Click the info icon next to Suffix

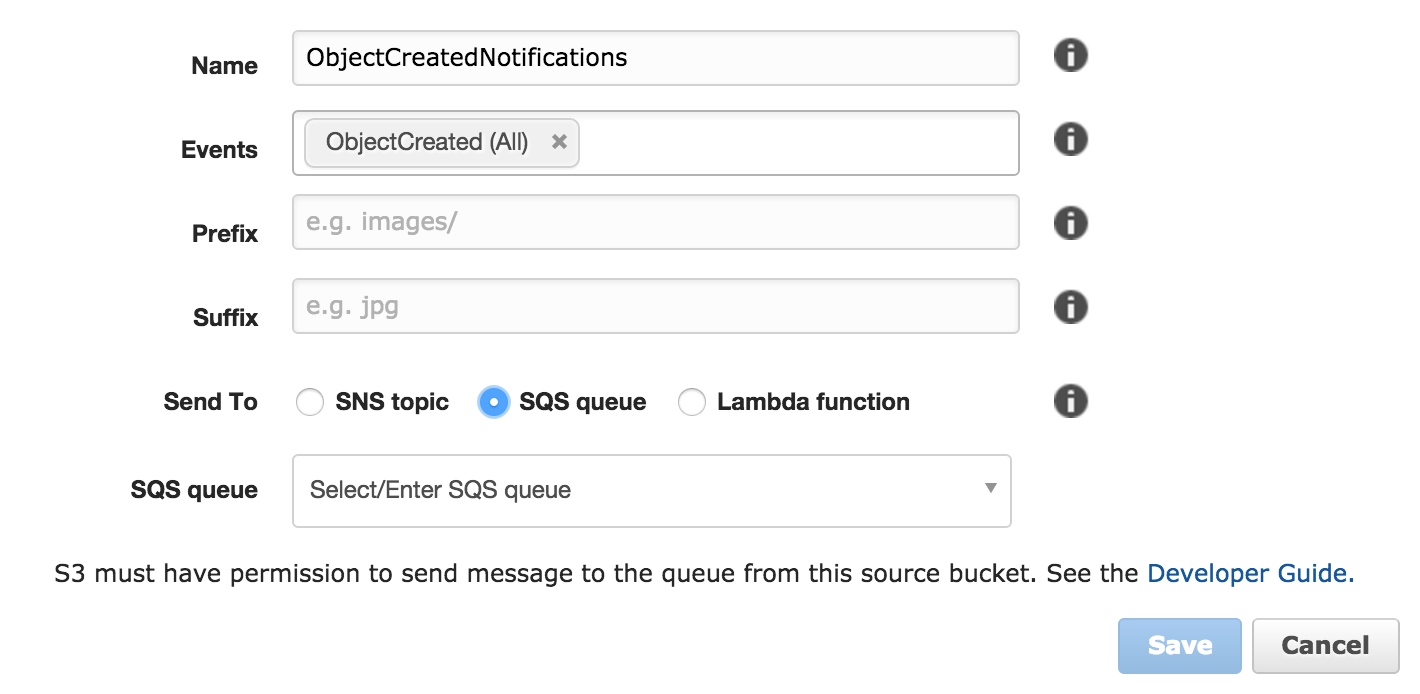click(x=1069, y=307)
